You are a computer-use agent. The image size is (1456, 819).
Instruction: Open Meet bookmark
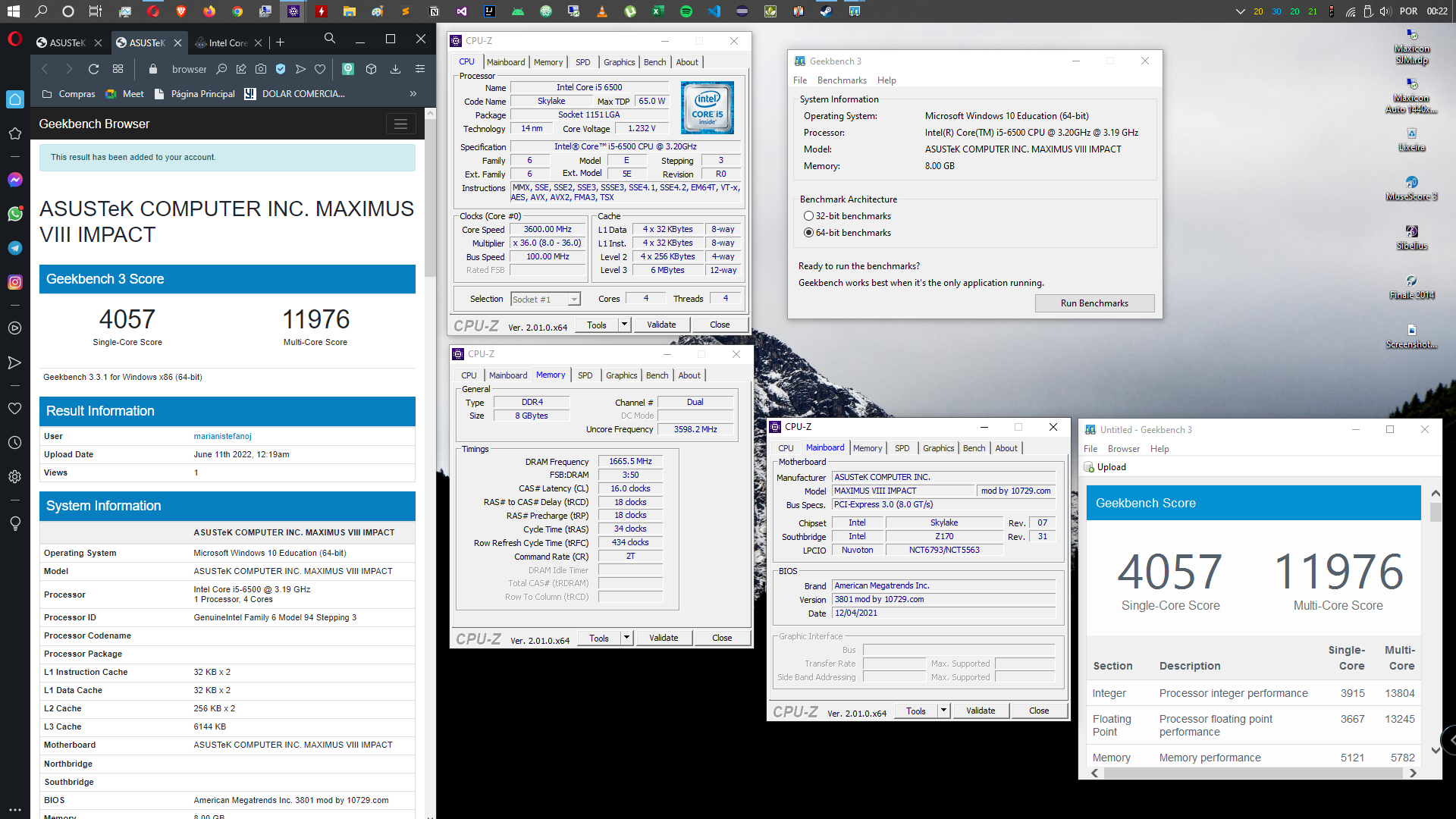(125, 94)
